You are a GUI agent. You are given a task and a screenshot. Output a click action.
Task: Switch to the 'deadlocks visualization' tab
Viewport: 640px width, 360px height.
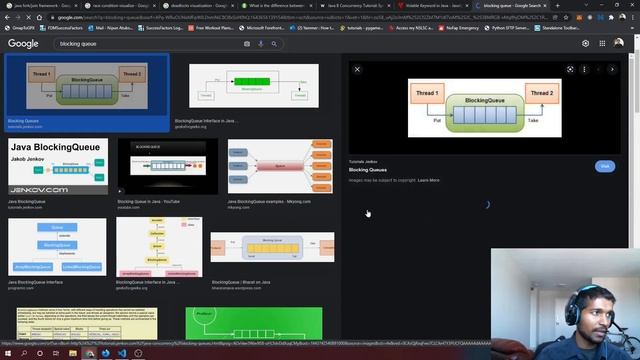[x=199, y=6]
